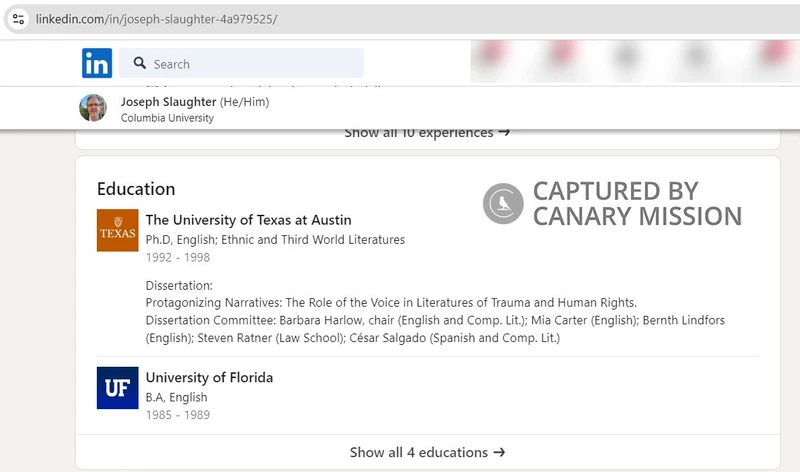Click Show all 10 experiences
800x472 pixels.
coord(428,133)
